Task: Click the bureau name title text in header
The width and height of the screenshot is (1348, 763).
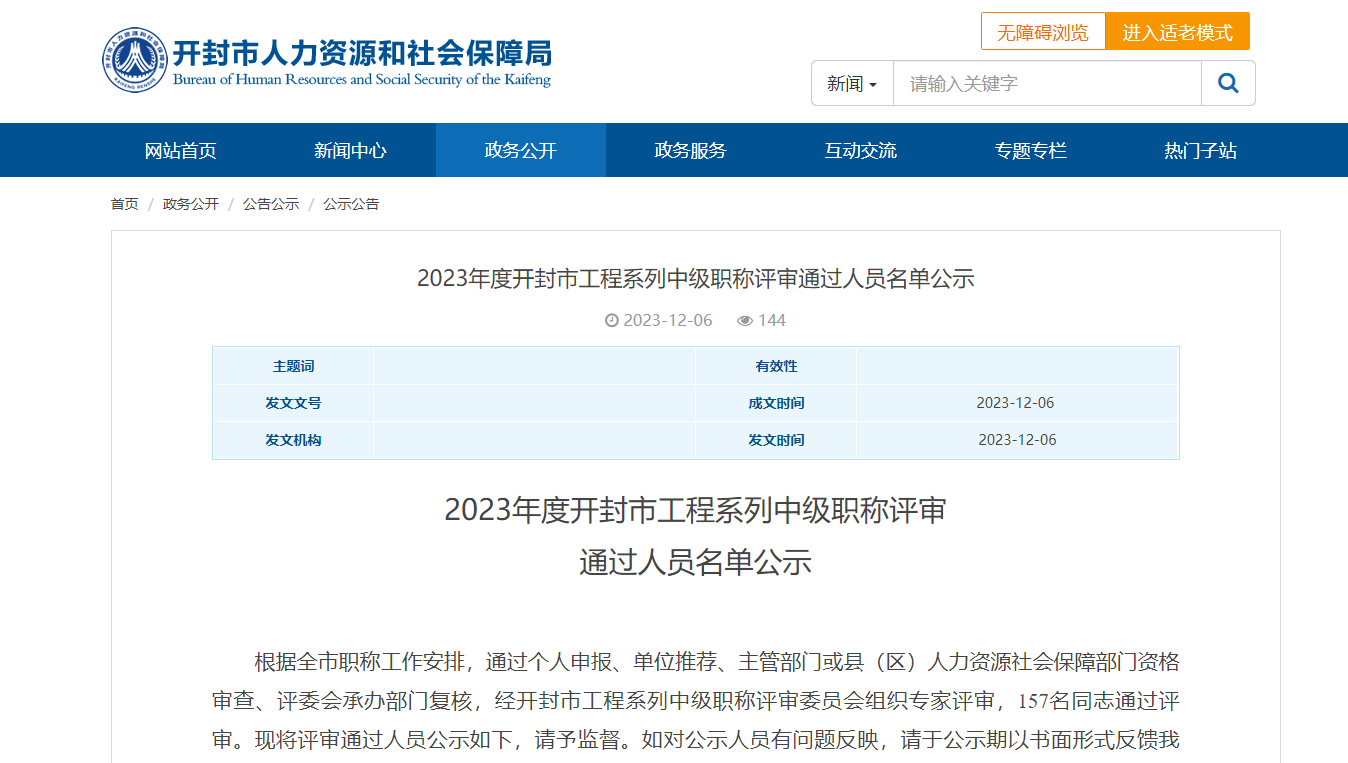Action: pos(362,54)
